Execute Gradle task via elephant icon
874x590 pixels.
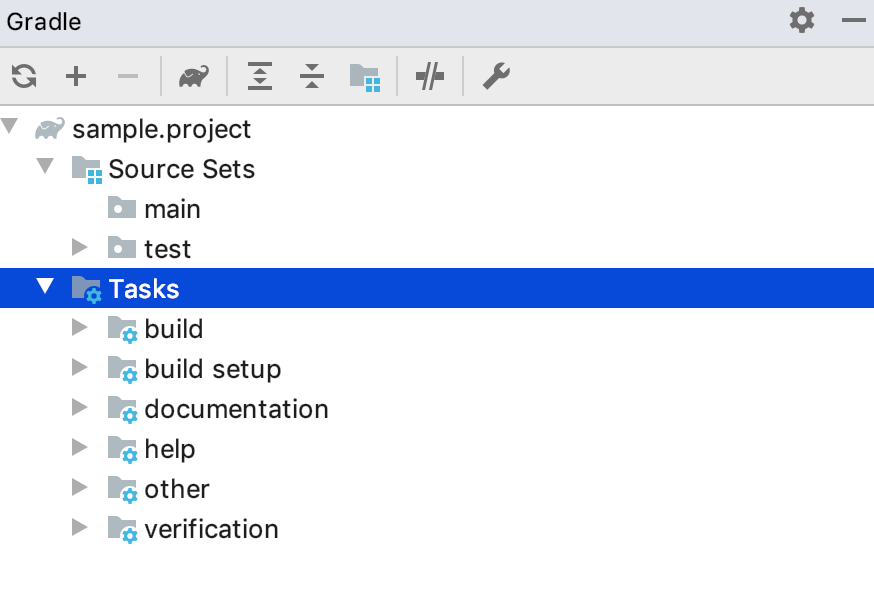194,76
